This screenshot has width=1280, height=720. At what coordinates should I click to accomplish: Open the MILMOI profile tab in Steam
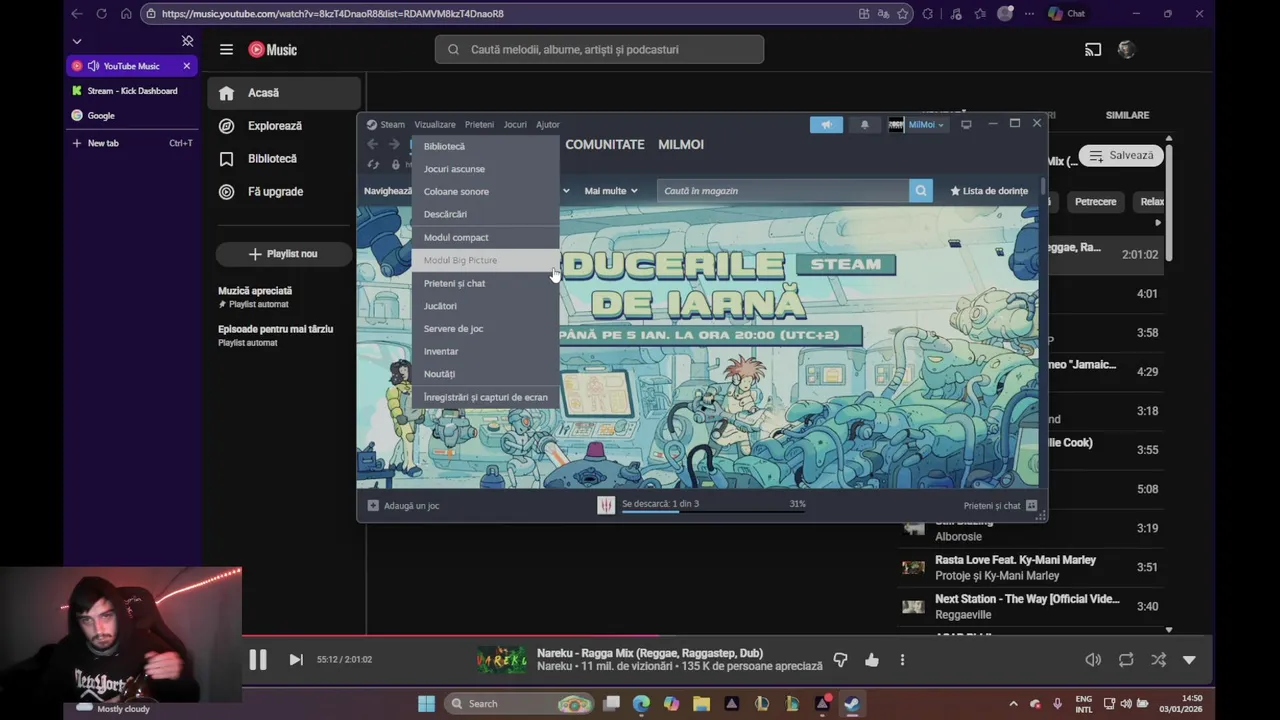click(x=681, y=145)
